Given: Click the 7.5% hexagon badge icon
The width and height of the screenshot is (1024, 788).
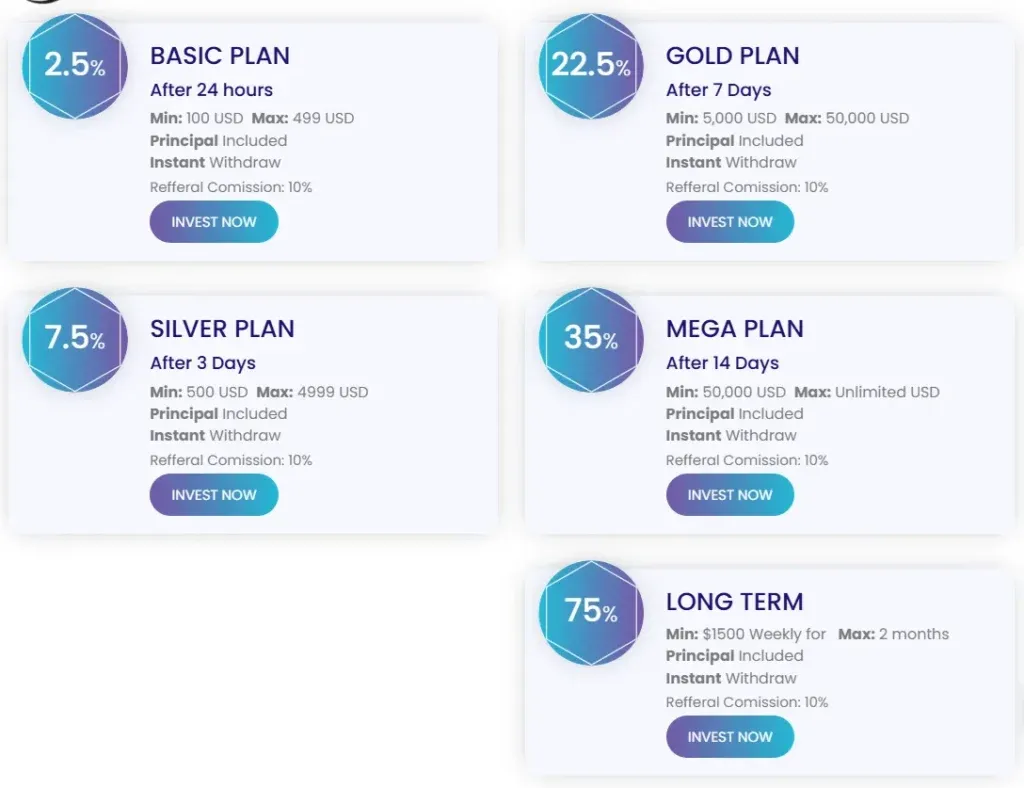Looking at the screenshot, I should click(75, 339).
